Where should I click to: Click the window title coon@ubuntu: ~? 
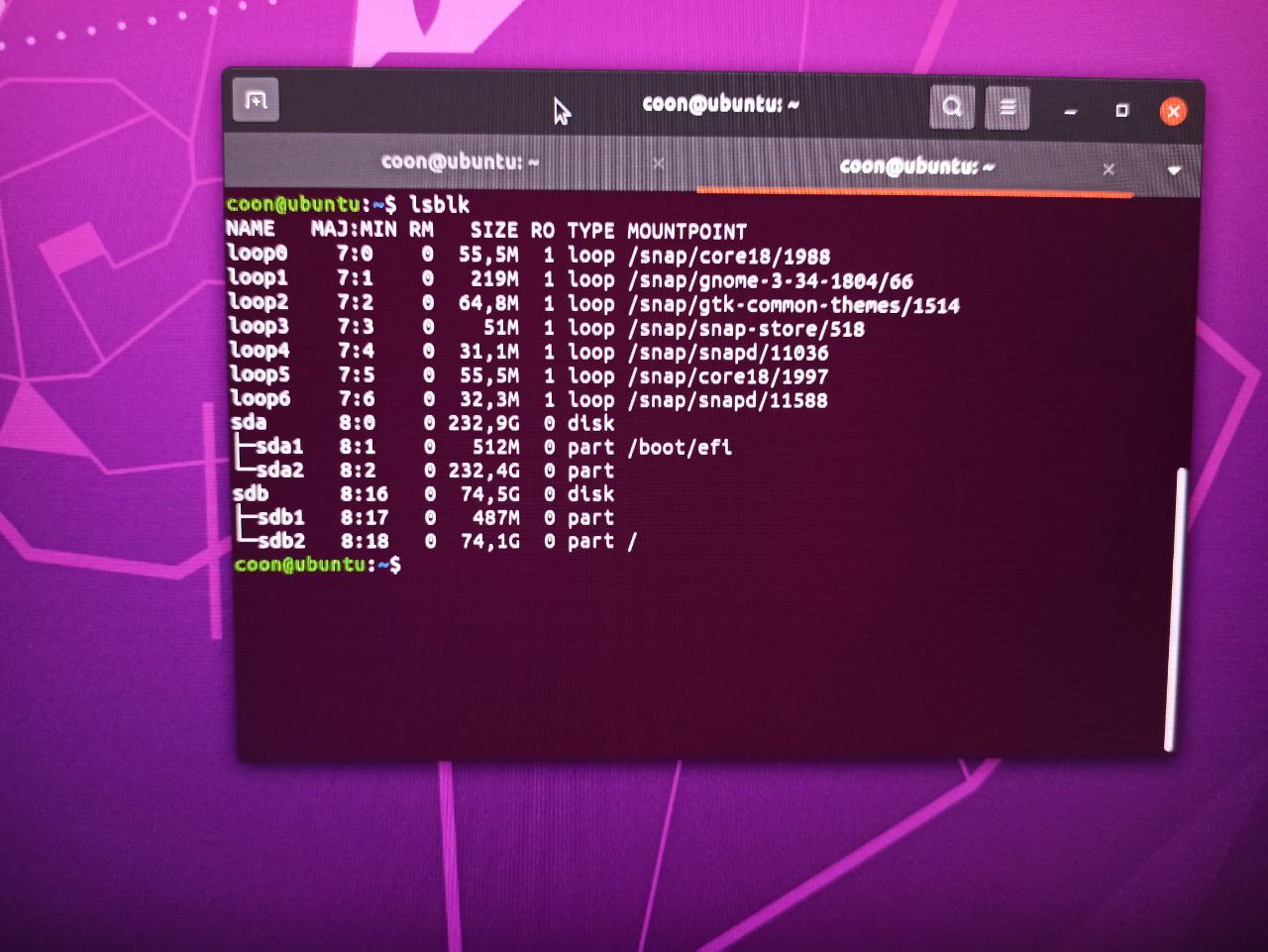pyautogui.click(x=720, y=103)
